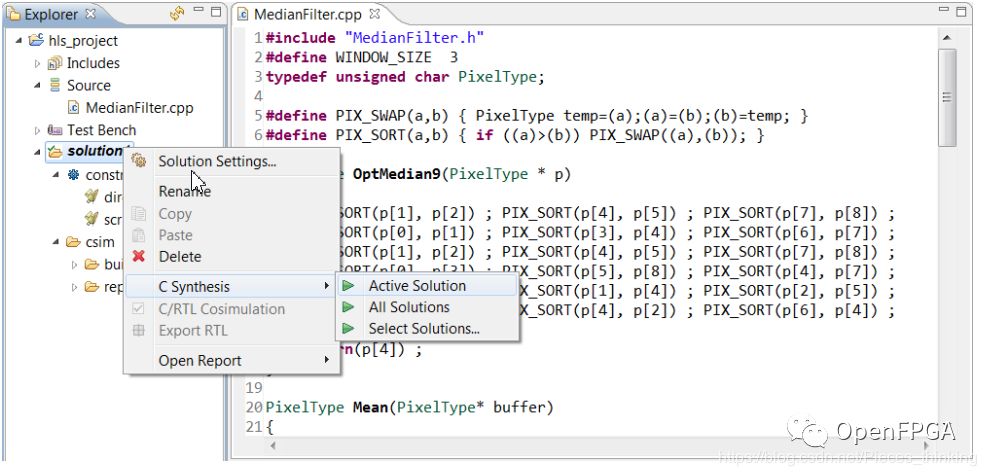Minimize the editor area

(x=944, y=9)
